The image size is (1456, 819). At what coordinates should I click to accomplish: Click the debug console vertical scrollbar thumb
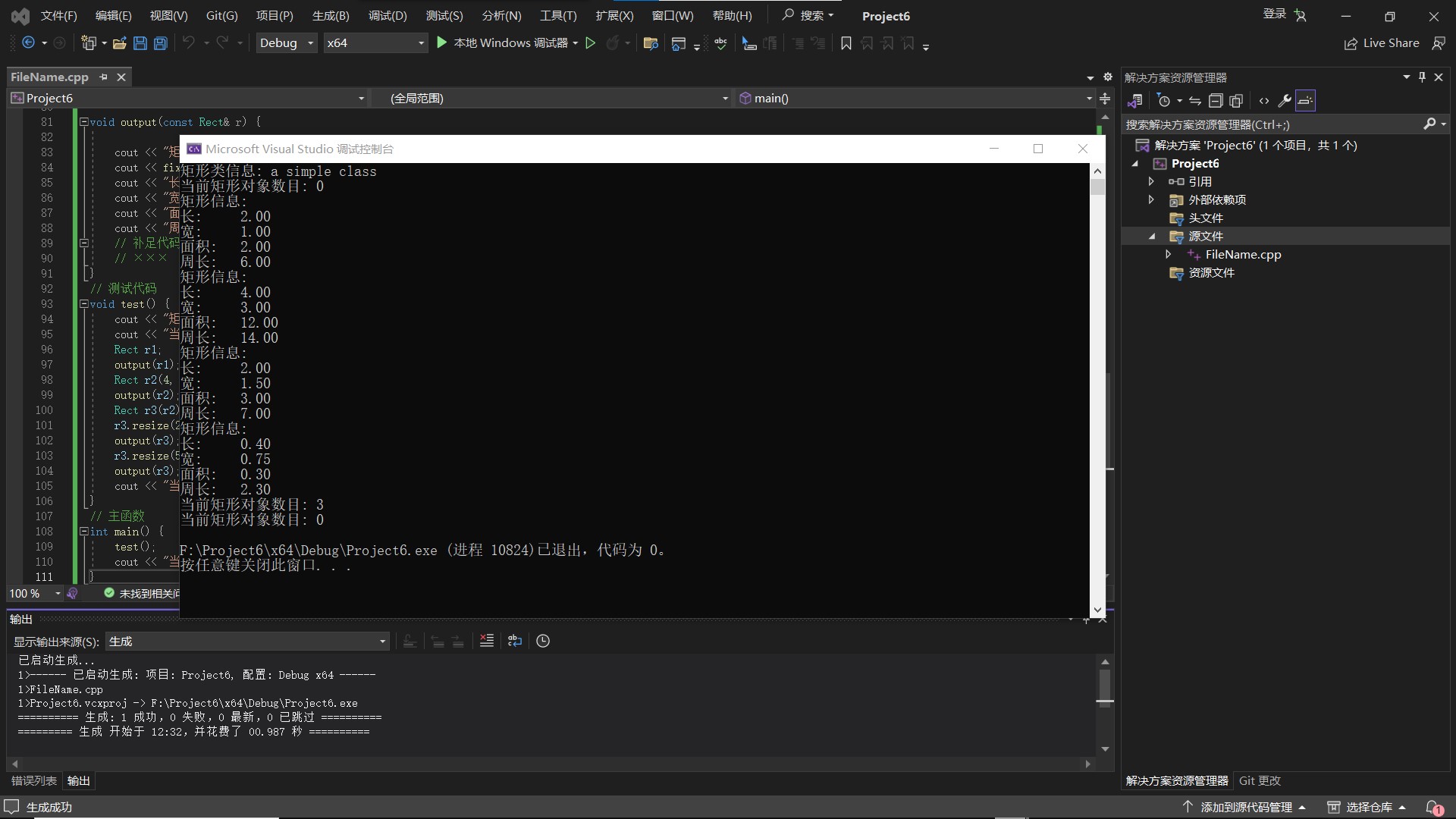(1097, 187)
